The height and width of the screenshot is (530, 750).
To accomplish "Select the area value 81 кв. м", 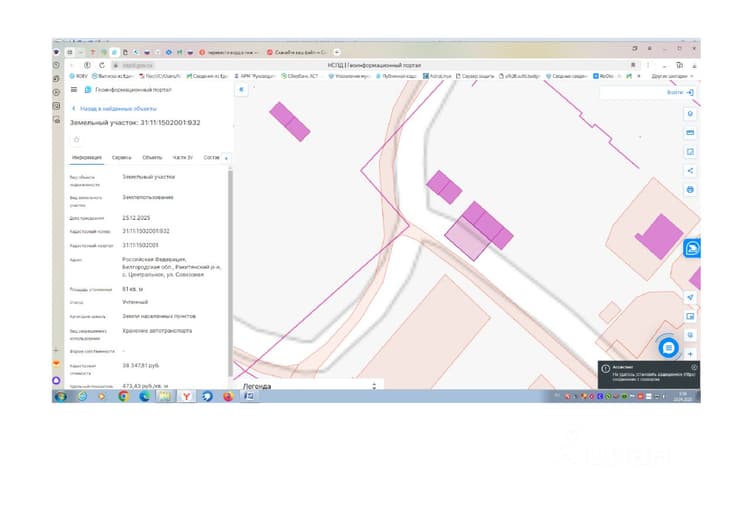I will [132, 289].
